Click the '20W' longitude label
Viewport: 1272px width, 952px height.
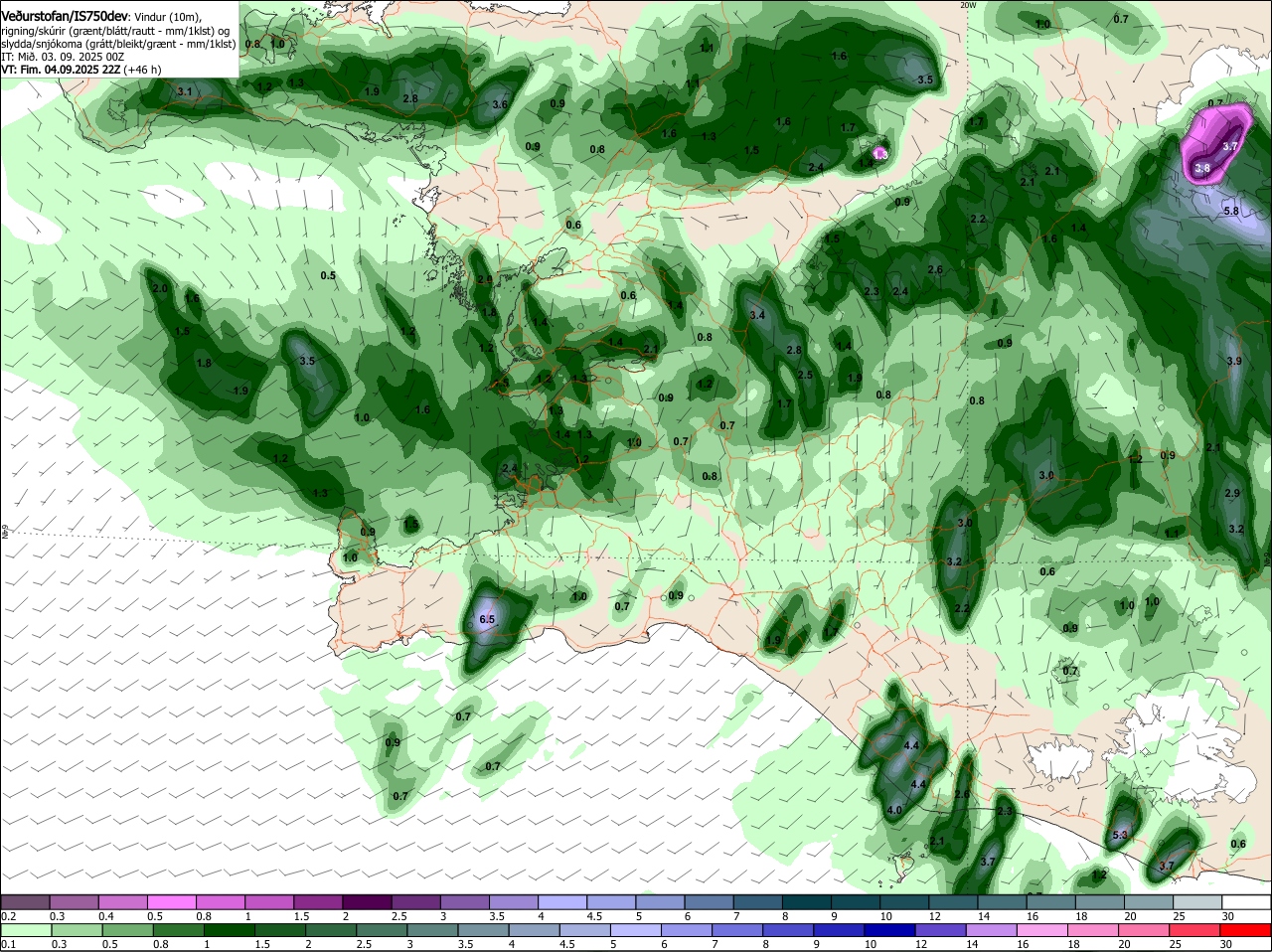pyautogui.click(x=968, y=5)
